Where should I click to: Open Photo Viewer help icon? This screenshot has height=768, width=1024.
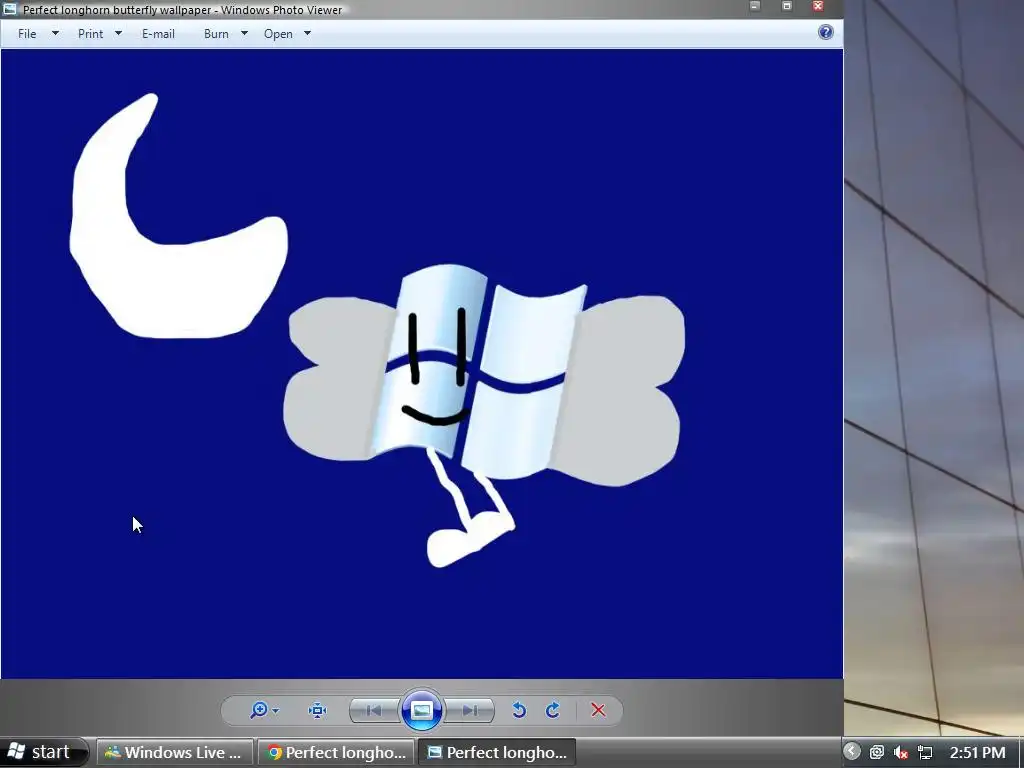click(825, 32)
